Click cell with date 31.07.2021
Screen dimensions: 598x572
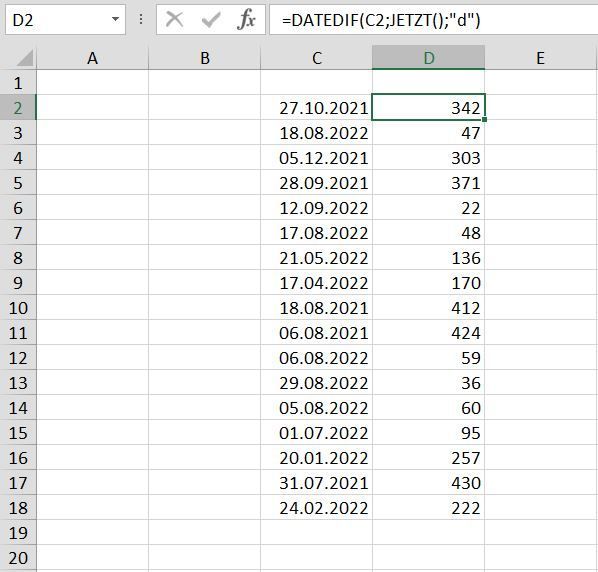(x=317, y=482)
